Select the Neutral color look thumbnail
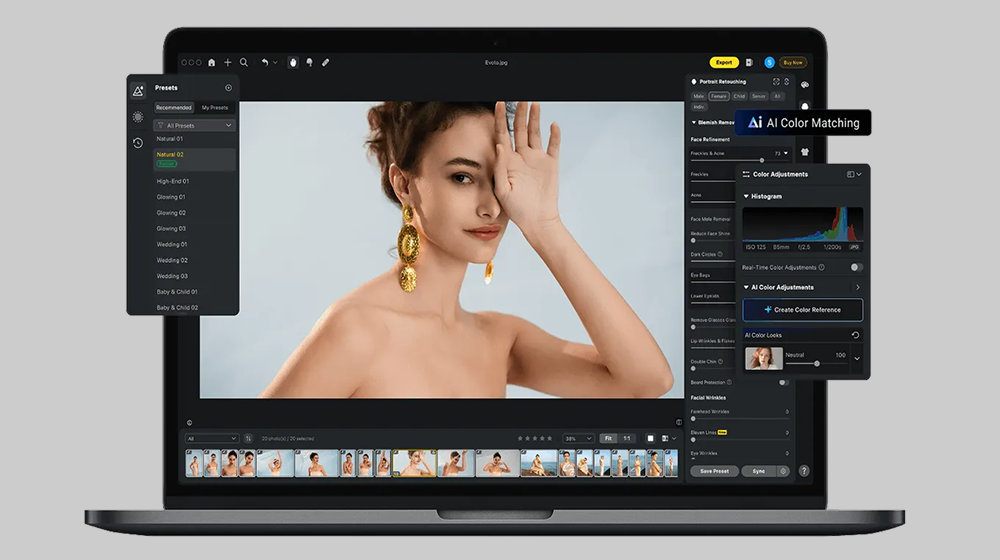 click(x=763, y=358)
